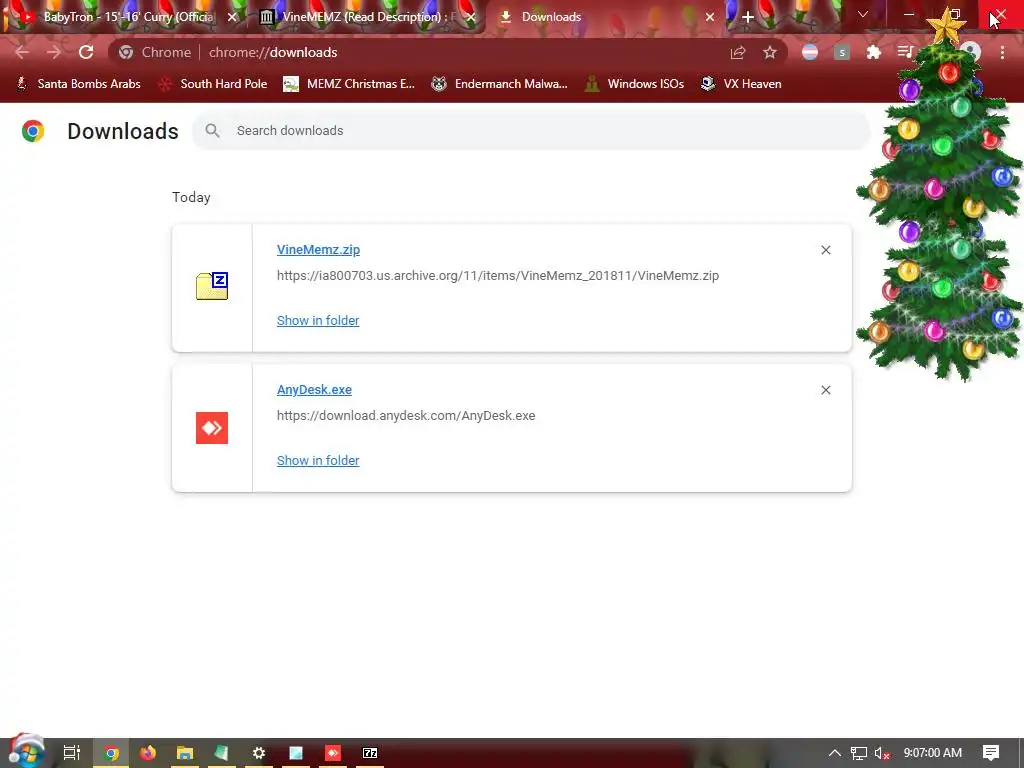
Task: Open Settings gear on the taskbar
Action: tap(259, 753)
